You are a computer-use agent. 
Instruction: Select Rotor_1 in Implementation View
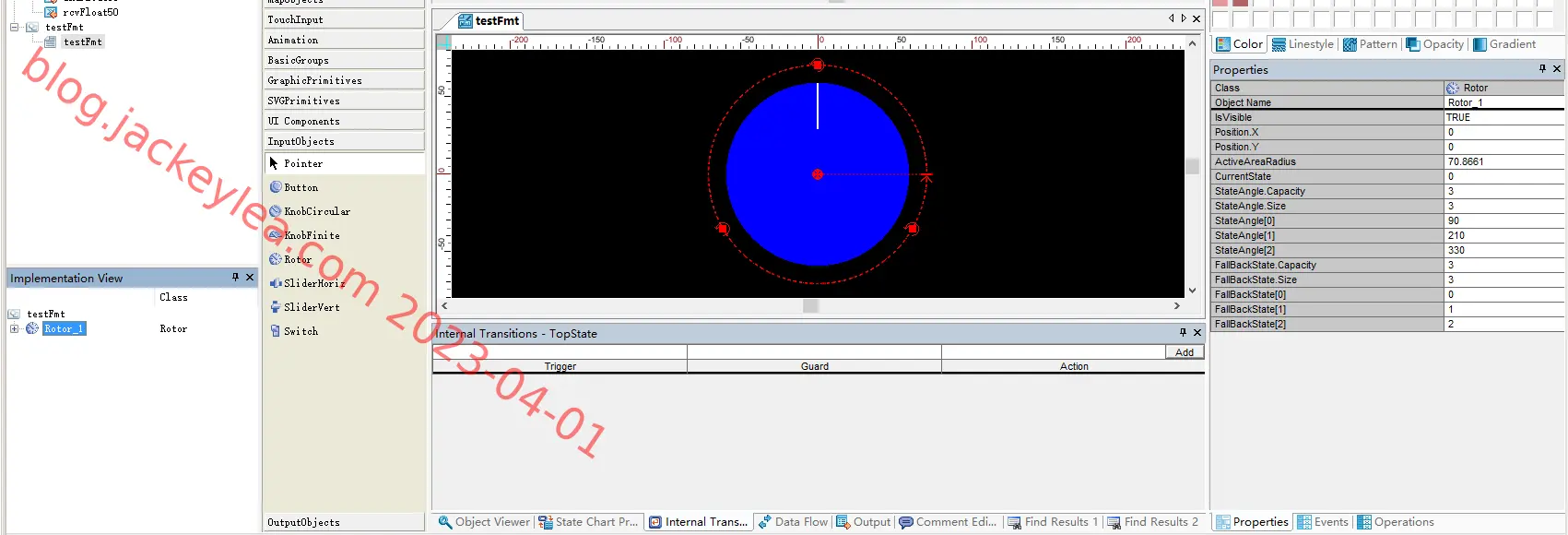(x=64, y=328)
